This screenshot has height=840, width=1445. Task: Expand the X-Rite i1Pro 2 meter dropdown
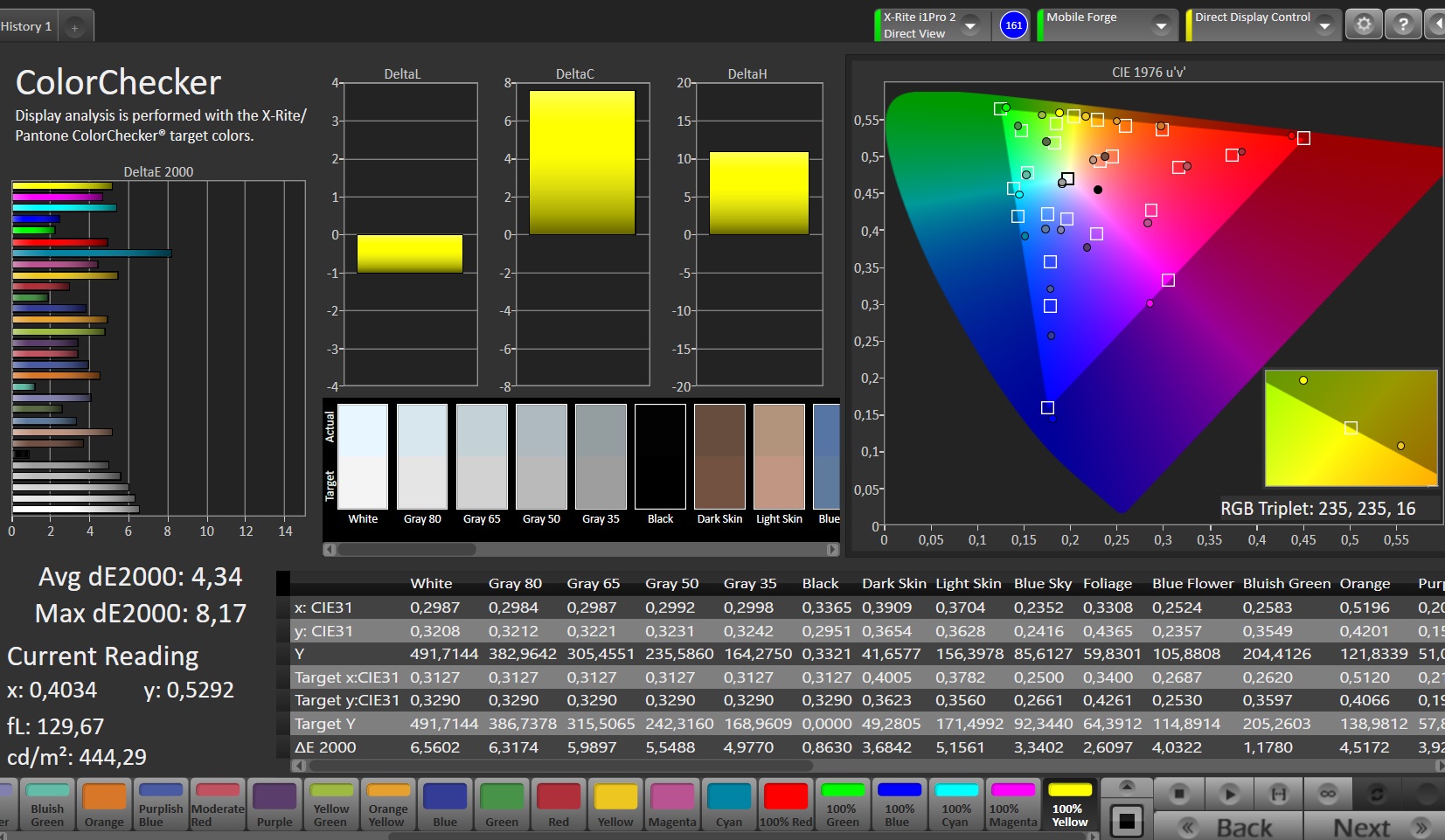[x=970, y=26]
